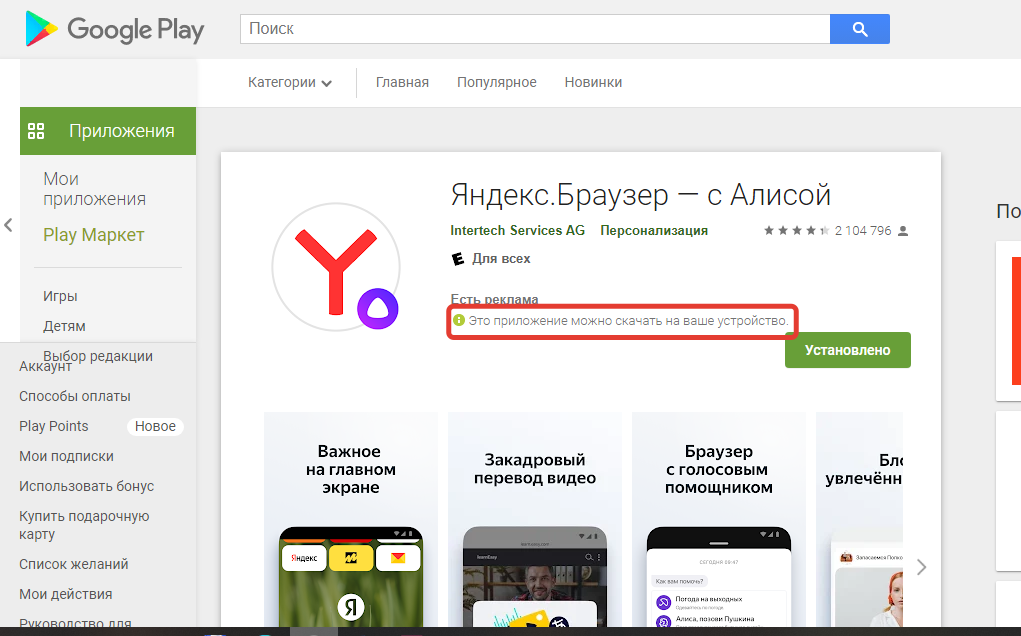The height and width of the screenshot is (636, 1021).
Task: Click right arrow to see more screenshots
Action: pyautogui.click(x=921, y=567)
